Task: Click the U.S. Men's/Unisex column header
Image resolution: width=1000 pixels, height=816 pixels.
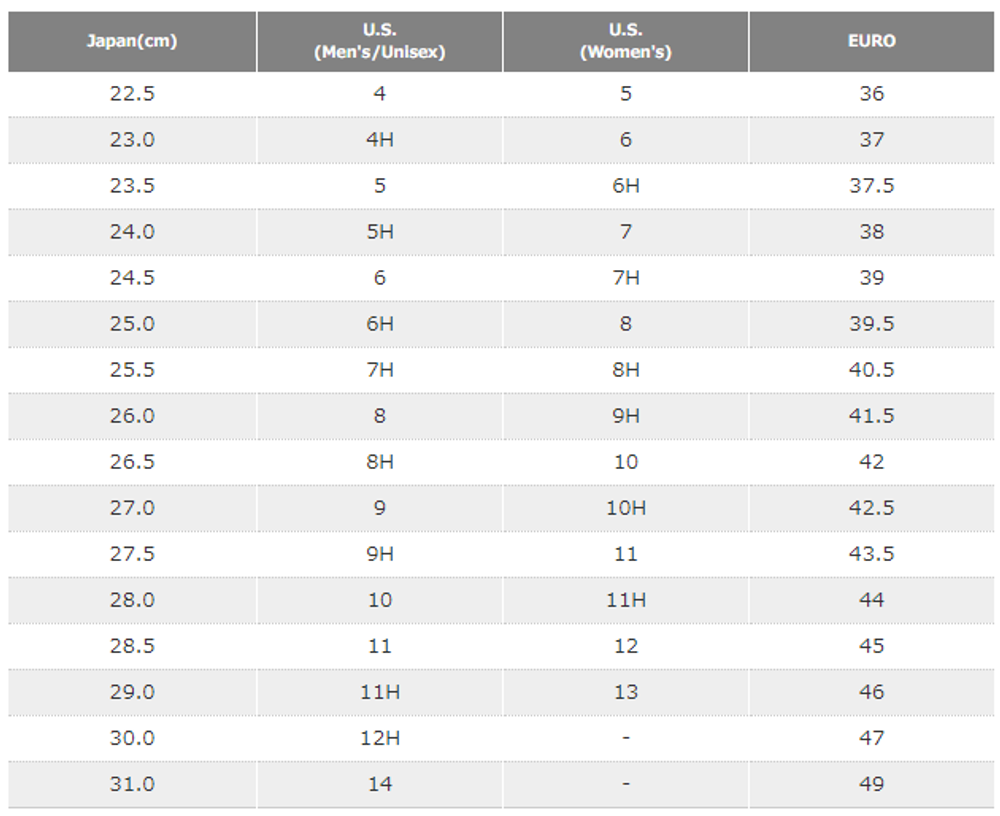Action: click(x=379, y=42)
